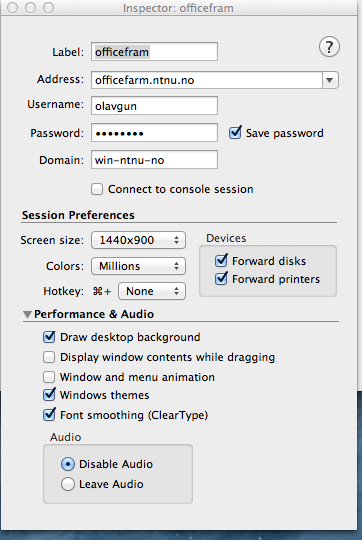Enable Window and menu animation
Screen dimensions: 362x540
(49, 377)
